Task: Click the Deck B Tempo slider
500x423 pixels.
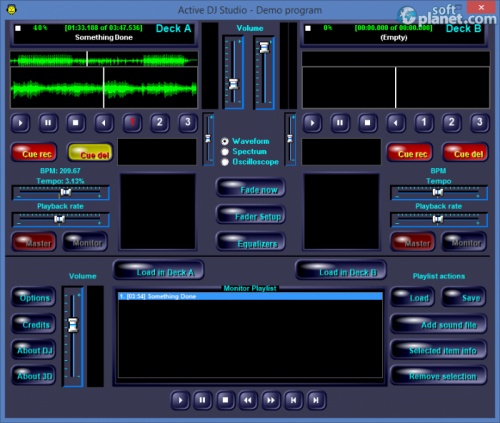Action: point(439,193)
